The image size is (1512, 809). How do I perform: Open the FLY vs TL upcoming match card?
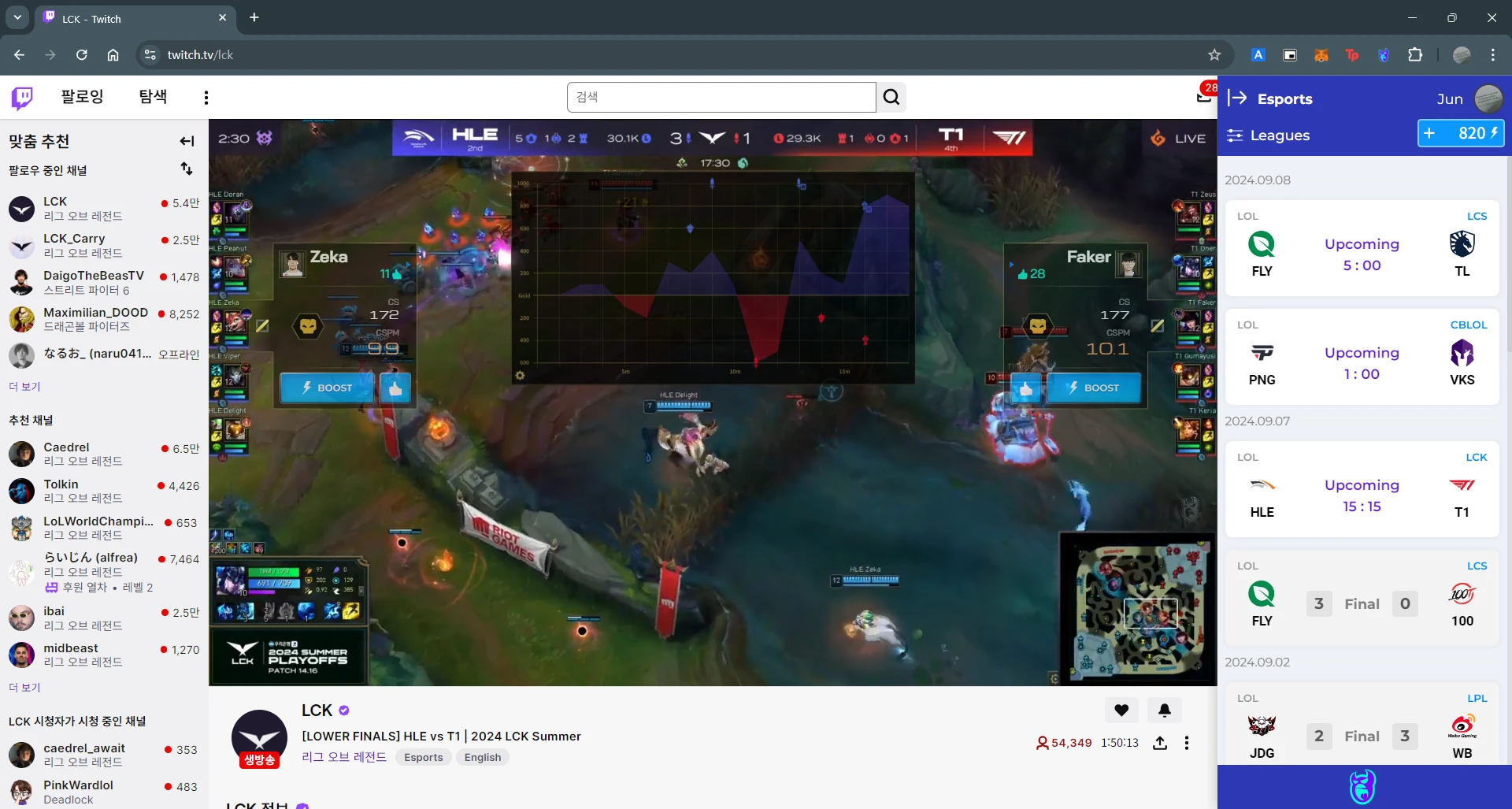[x=1362, y=248]
